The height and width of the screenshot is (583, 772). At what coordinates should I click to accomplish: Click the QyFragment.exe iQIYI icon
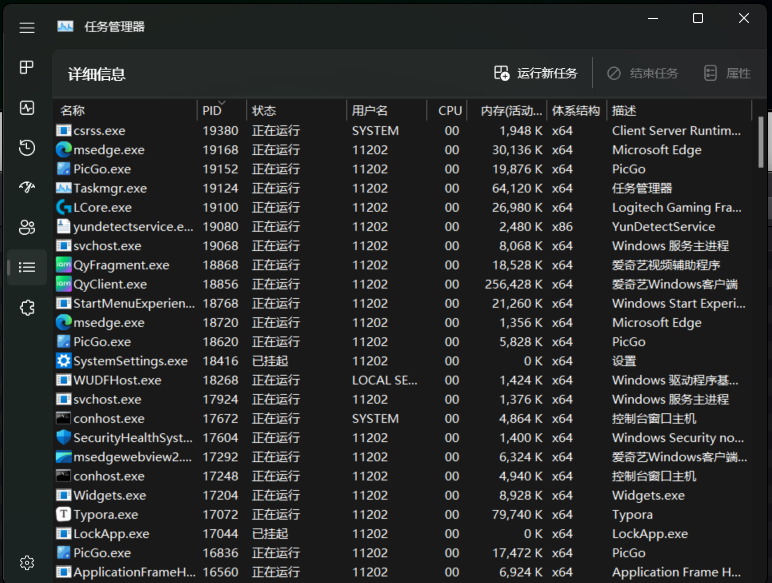click(x=64, y=265)
